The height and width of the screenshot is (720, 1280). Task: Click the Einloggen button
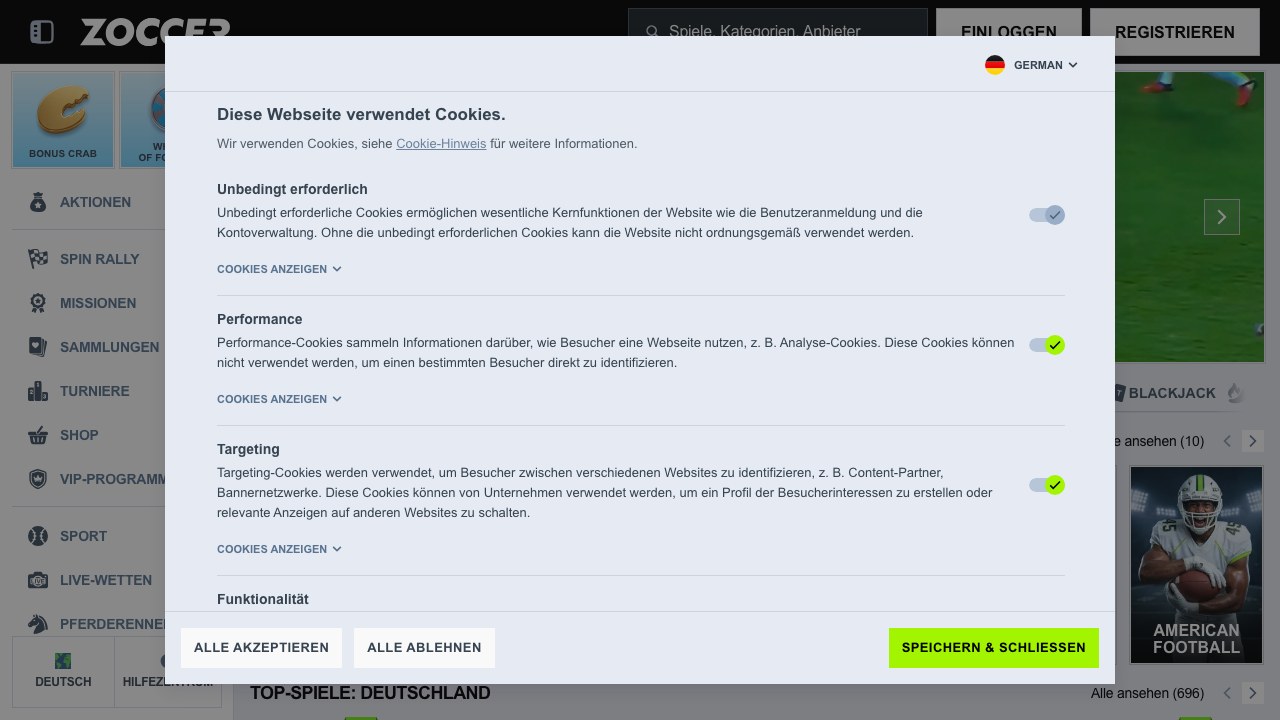(1009, 32)
